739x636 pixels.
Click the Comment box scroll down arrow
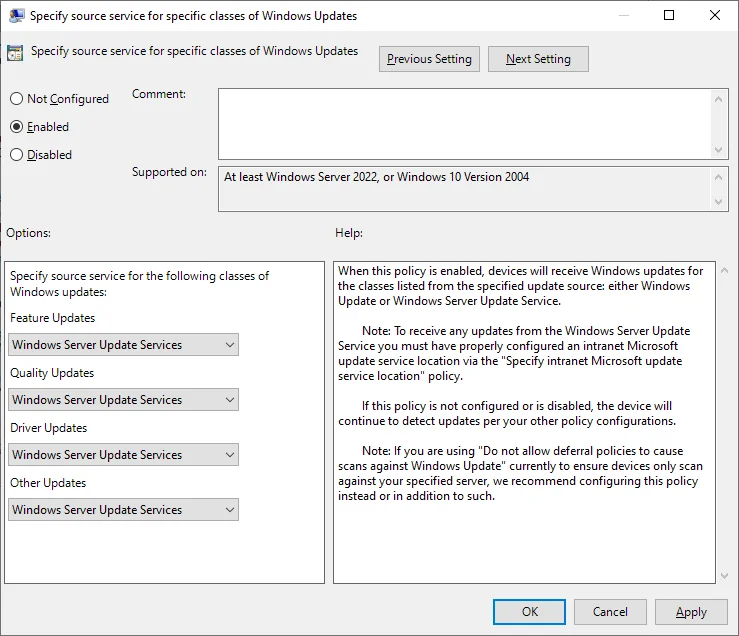pos(718,150)
